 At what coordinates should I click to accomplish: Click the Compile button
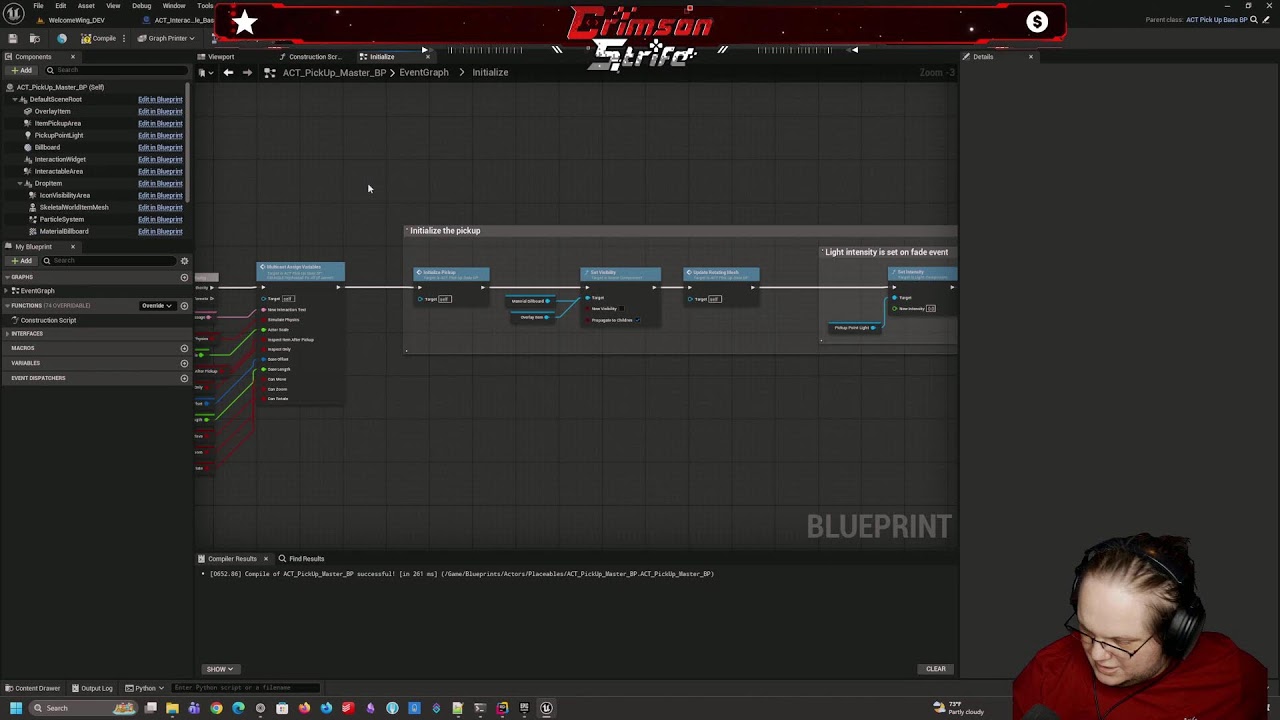coord(99,38)
